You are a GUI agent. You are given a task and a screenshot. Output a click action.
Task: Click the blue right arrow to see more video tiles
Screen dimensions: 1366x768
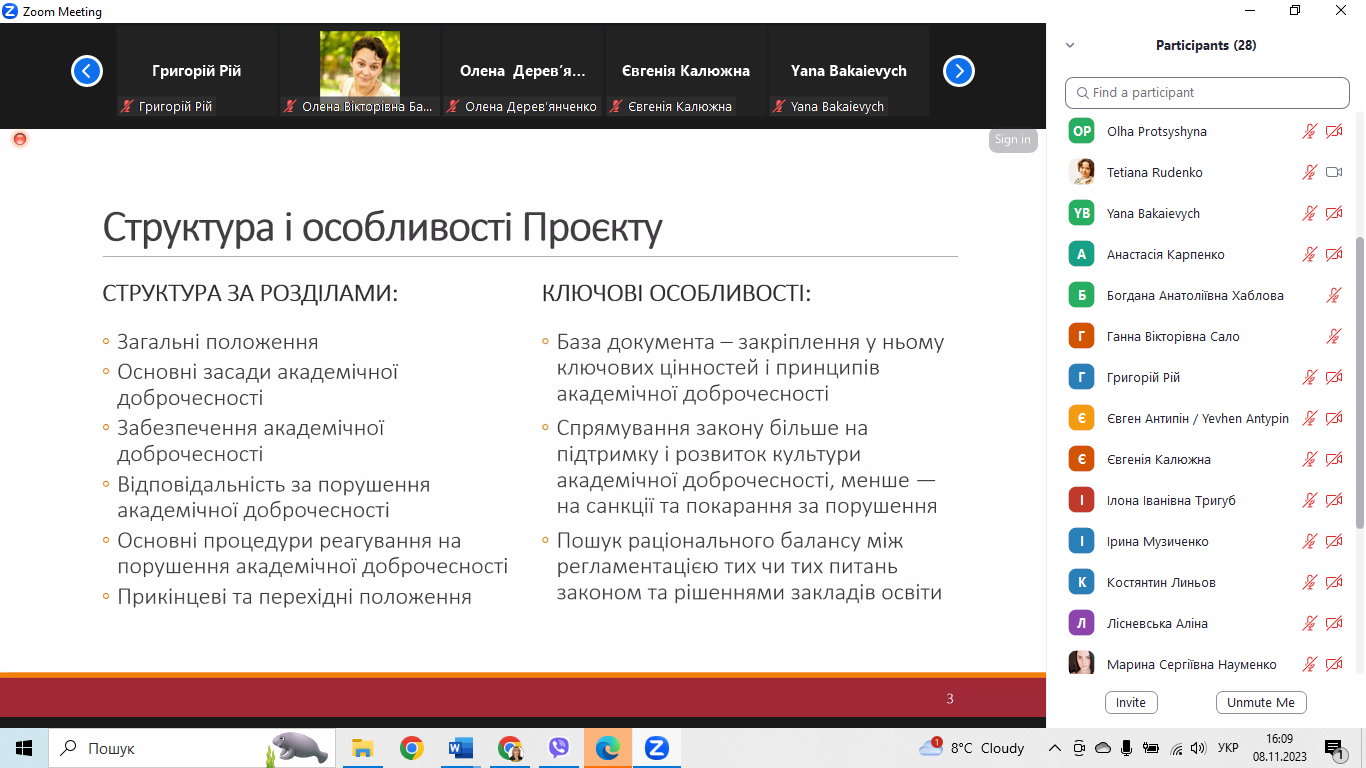[x=958, y=71]
